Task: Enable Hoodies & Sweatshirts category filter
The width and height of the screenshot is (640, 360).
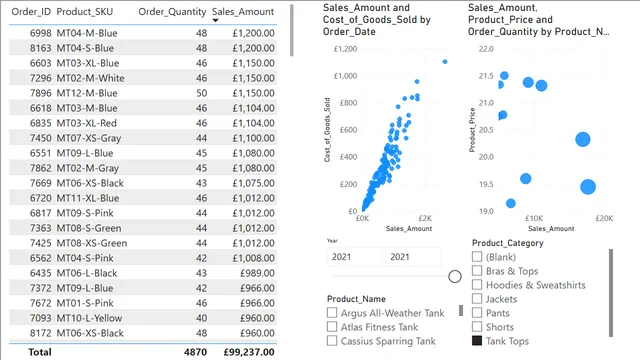Action: 477,284
